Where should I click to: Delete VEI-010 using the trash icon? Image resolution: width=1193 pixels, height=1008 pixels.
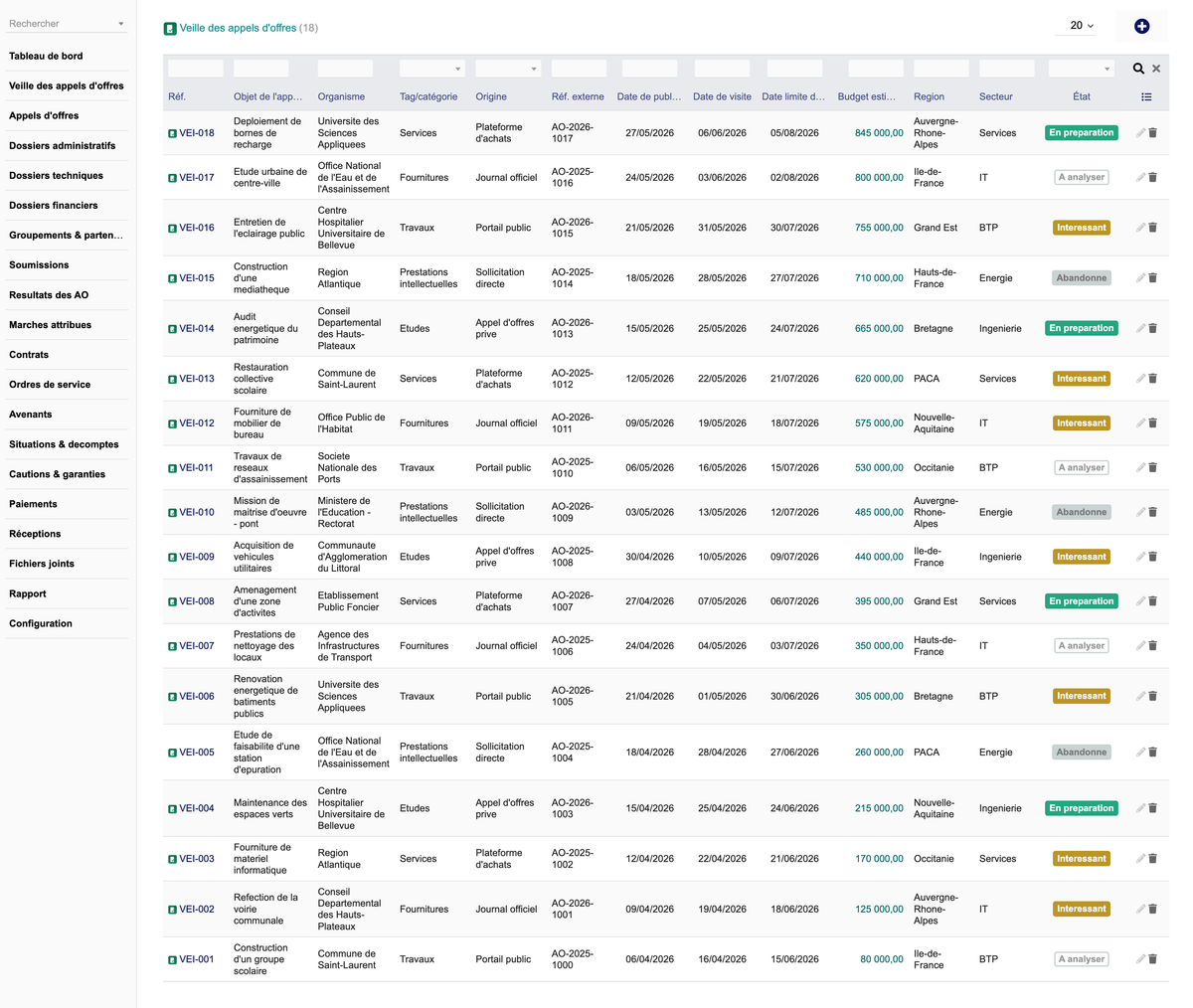coord(1153,512)
